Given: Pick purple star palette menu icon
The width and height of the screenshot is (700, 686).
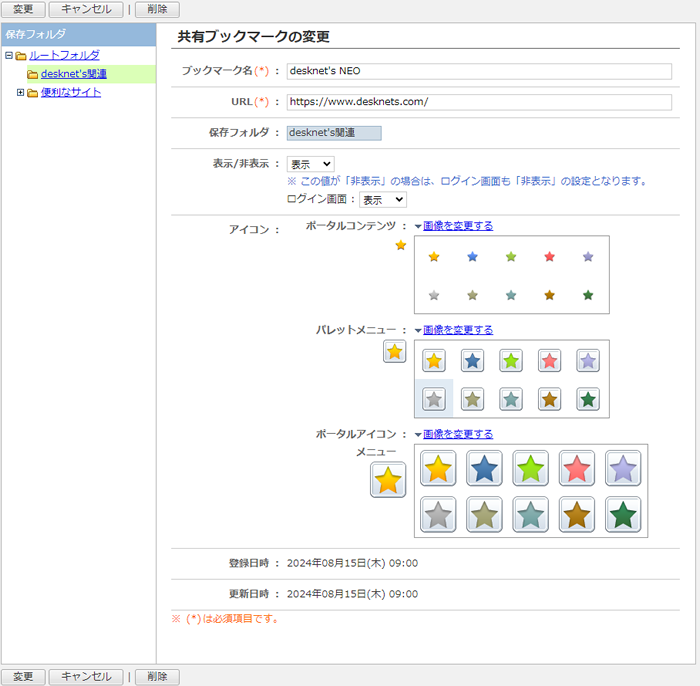Looking at the screenshot, I should click(x=588, y=361).
